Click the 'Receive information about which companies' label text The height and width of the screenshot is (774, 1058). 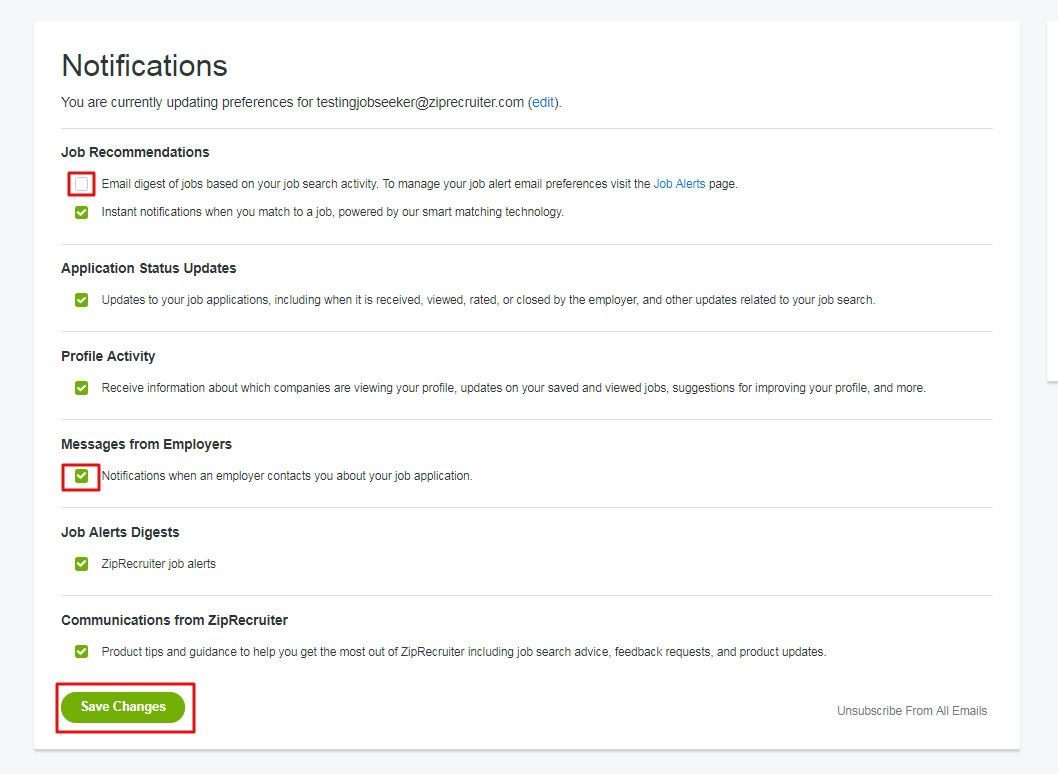[513, 388]
